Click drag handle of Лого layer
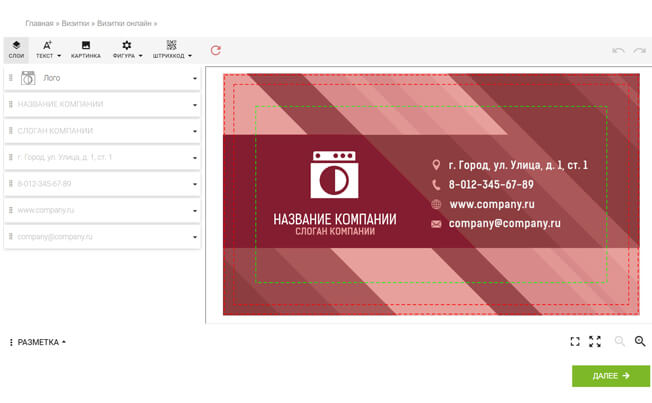The height and width of the screenshot is (403, 652). [x=11, y=78]
